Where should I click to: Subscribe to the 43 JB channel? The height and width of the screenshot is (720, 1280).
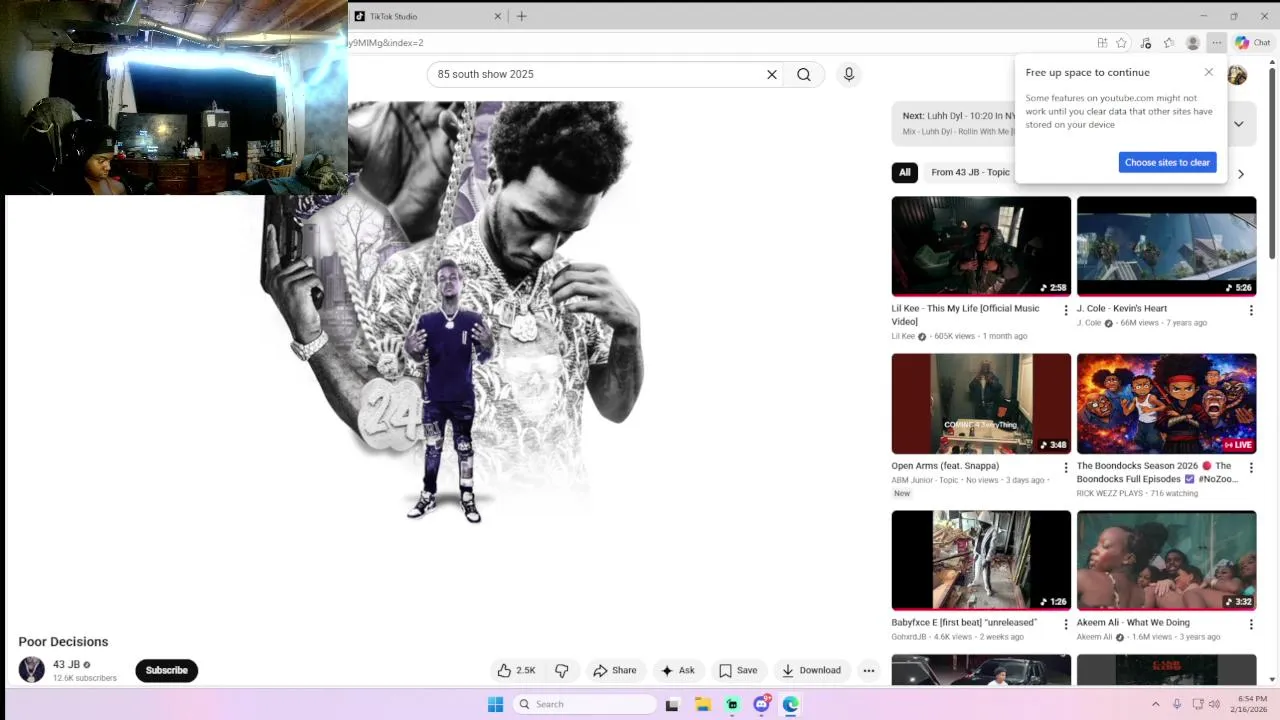167,670
